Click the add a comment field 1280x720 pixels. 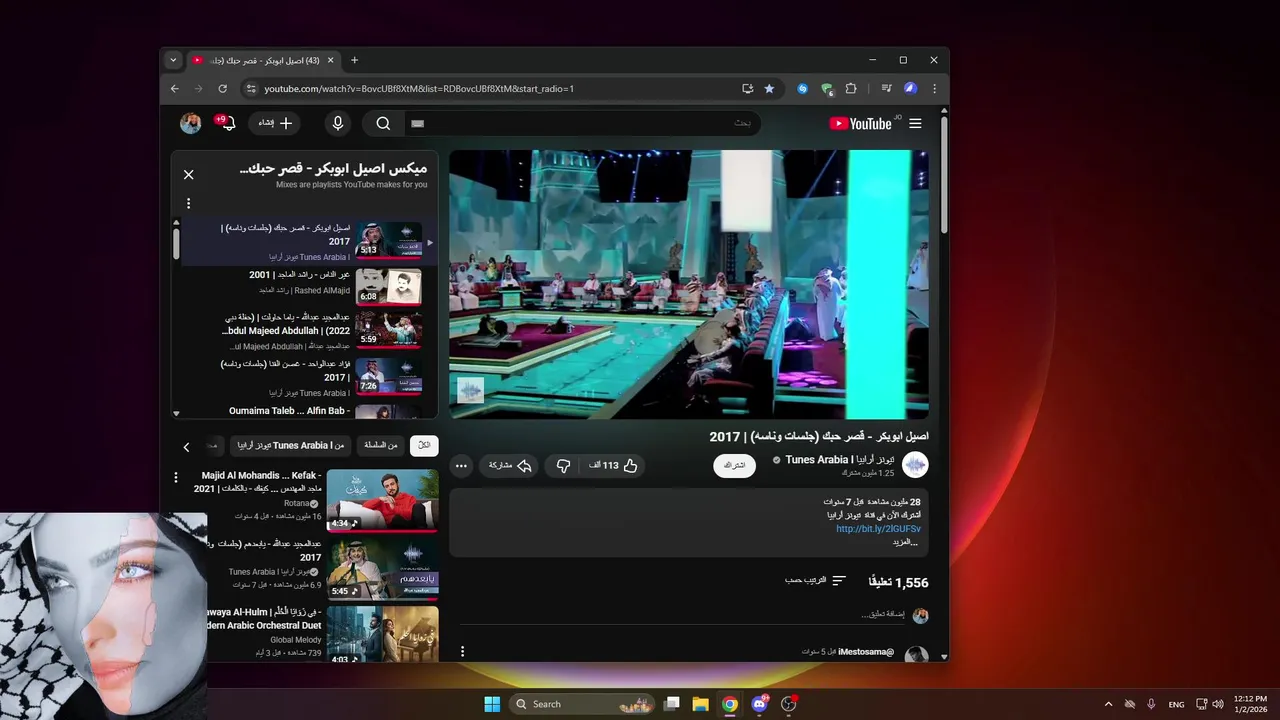click(x=680, y=614)
